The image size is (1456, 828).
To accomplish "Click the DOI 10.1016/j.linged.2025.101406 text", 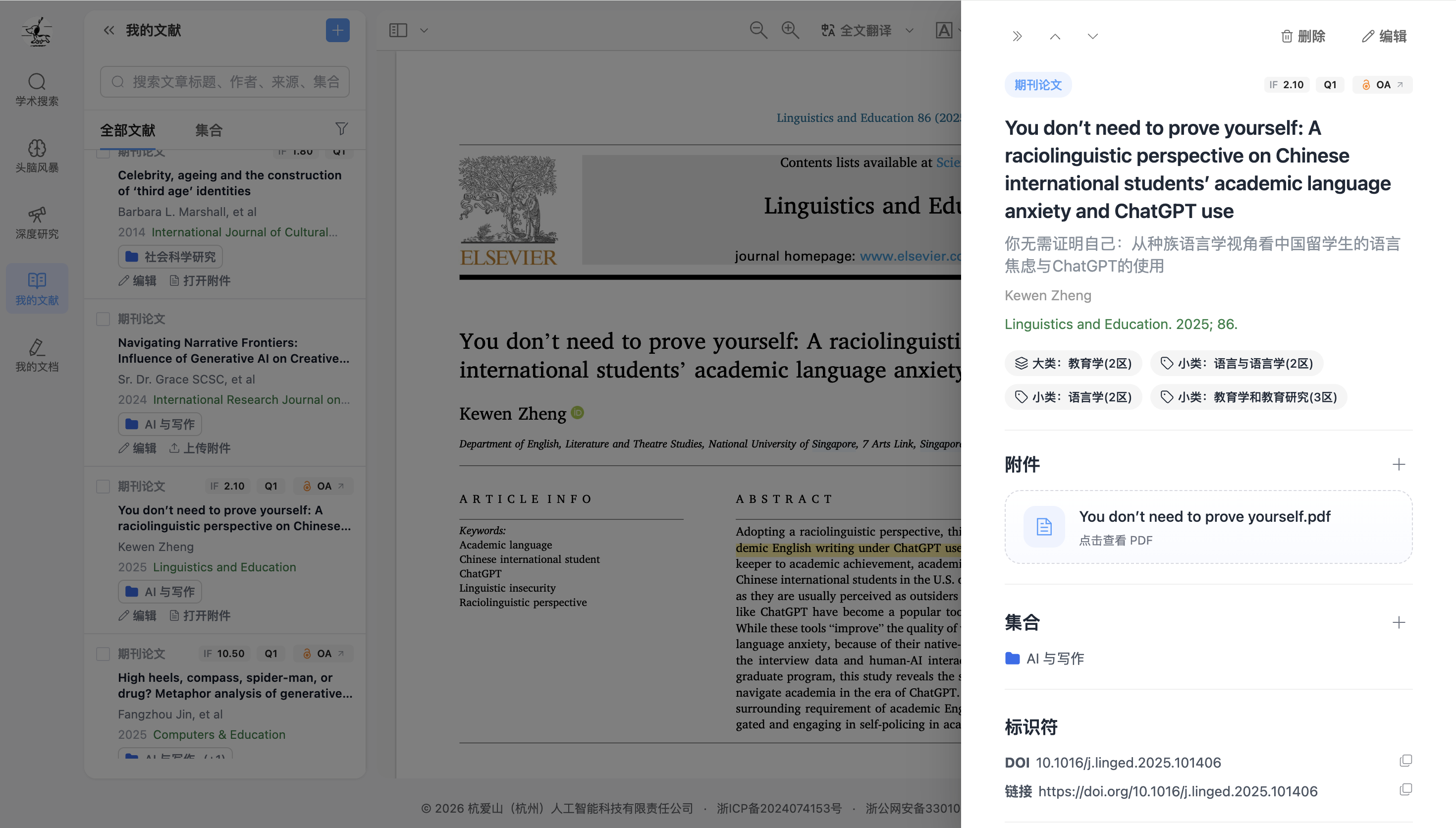I will (1128, 763).
